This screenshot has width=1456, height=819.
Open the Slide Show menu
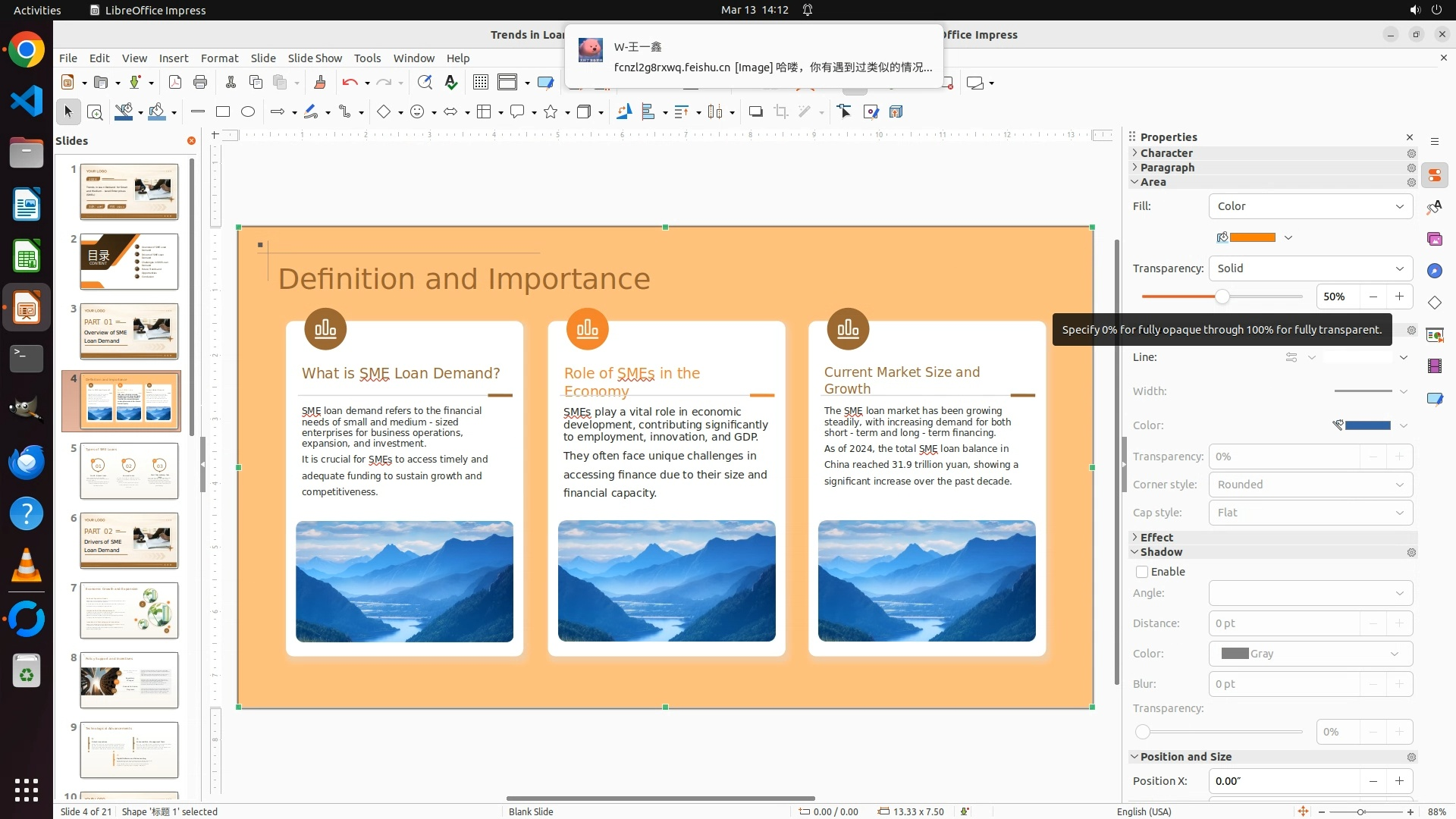coord(315,58)
